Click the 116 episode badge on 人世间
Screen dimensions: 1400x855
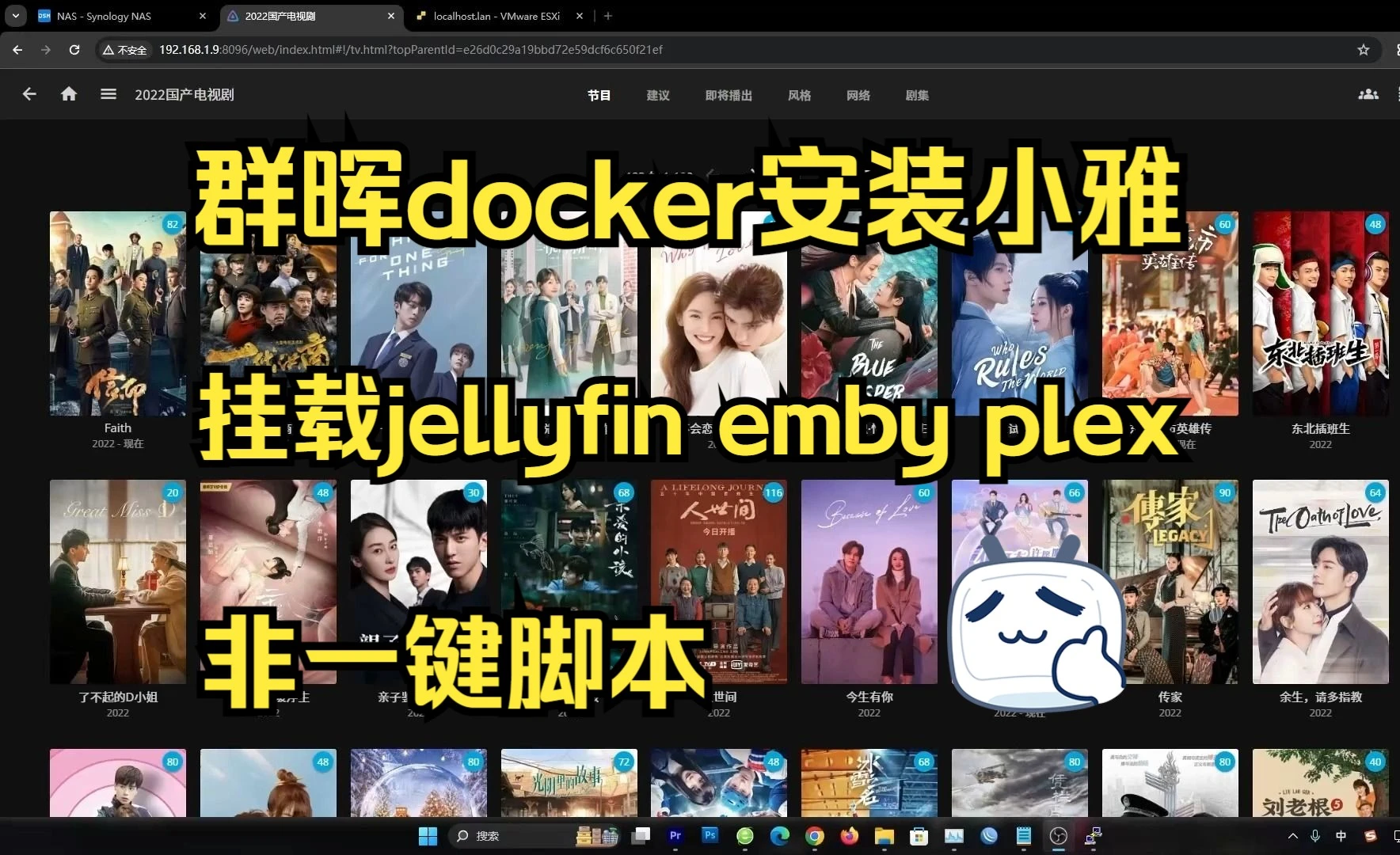(774, 492)
